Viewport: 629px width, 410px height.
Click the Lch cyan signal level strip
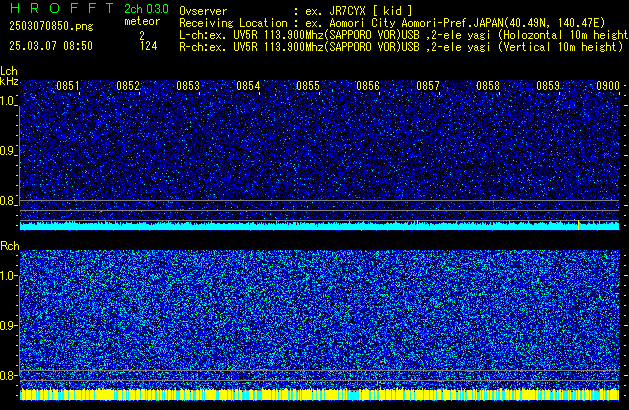[320, 226]
